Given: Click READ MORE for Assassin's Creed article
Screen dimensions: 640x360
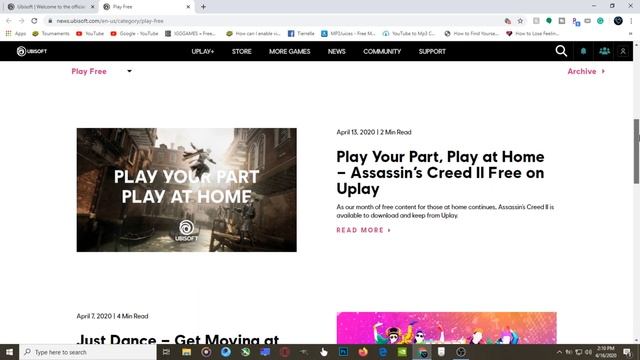Looking at the screenshot, I should pyautogui.click(x=363, y=230).
